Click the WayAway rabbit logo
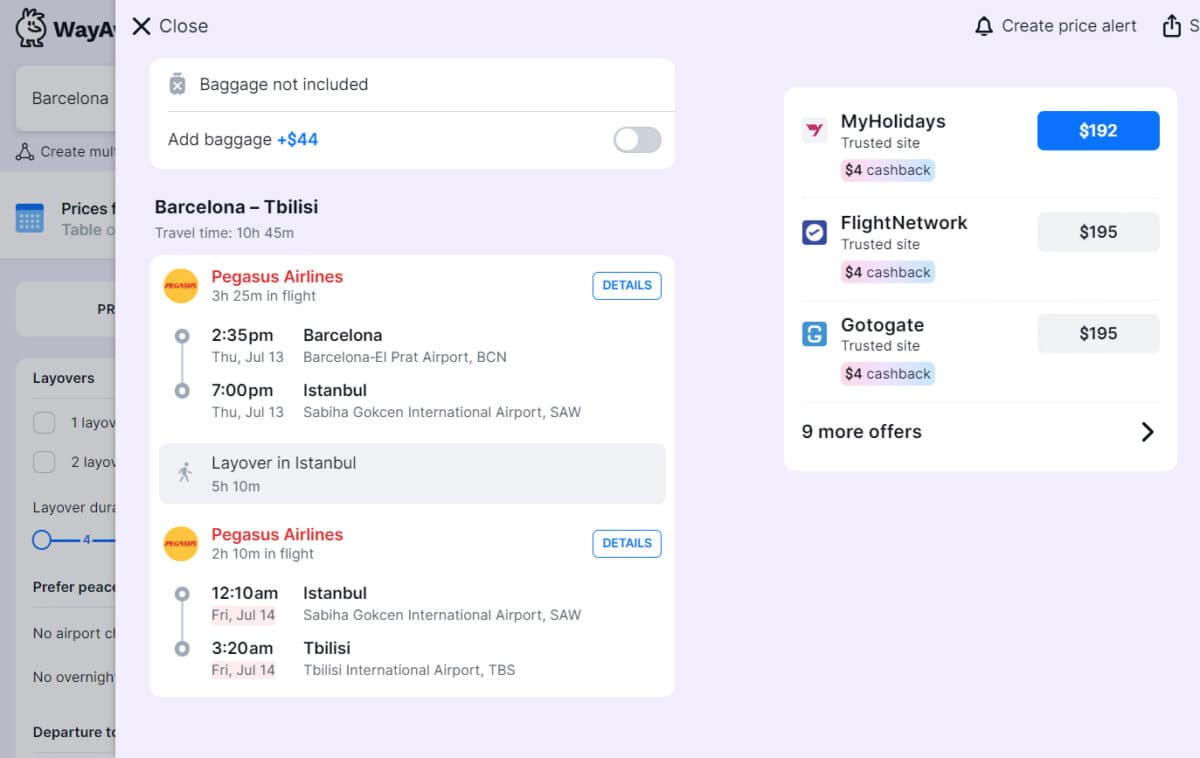Screen dimensions: 1200x758 tap(30, 29)
